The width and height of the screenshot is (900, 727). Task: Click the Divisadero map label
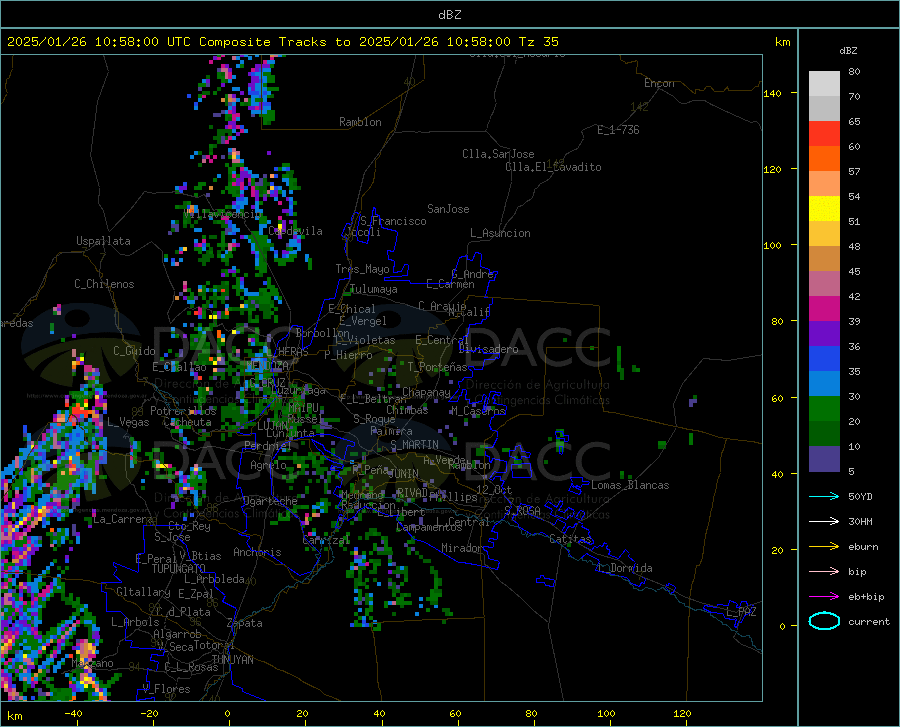tap(488, 349)
